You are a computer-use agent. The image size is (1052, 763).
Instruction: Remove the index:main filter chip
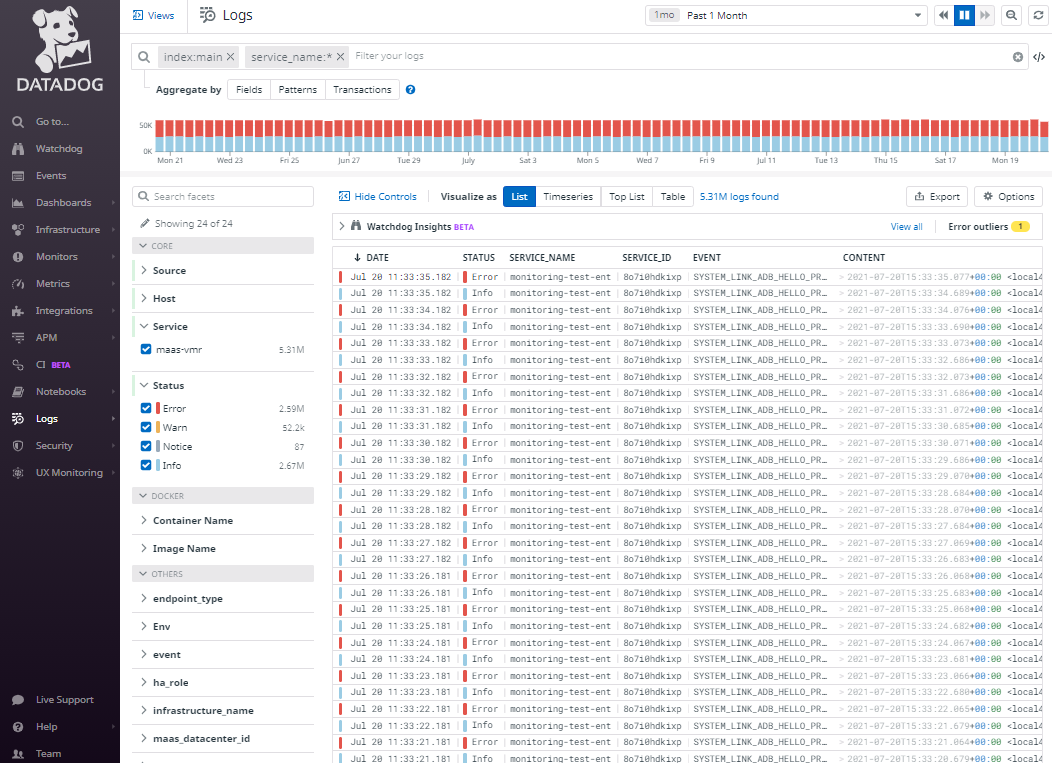[231, 57]
